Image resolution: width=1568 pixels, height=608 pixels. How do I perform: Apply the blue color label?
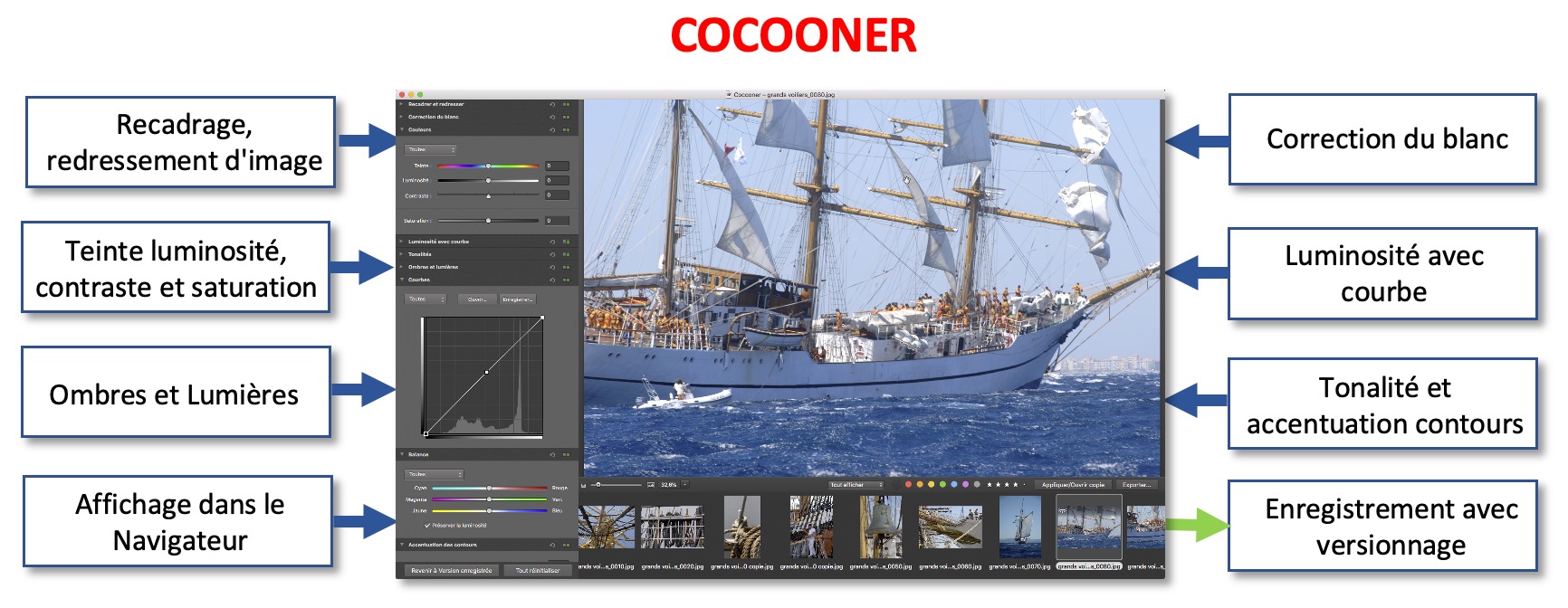954,484
